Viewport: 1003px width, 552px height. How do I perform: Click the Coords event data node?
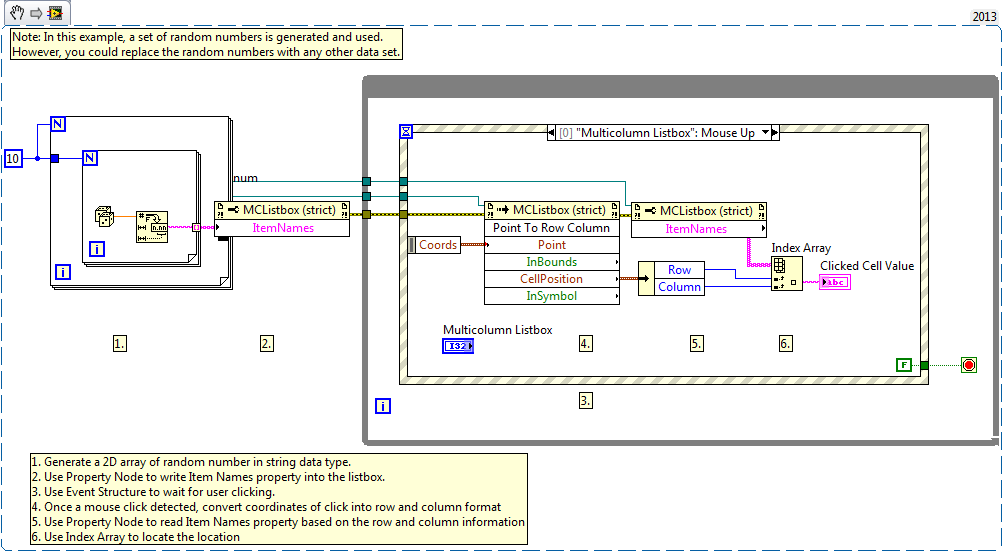coord(434,245)
